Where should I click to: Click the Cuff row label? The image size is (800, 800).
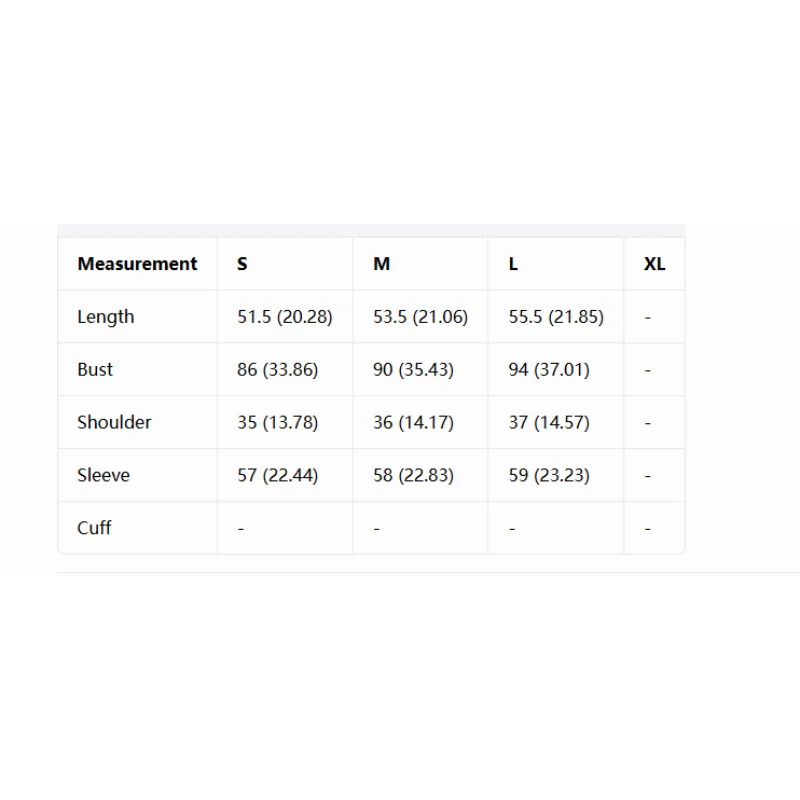click(94, 528)
